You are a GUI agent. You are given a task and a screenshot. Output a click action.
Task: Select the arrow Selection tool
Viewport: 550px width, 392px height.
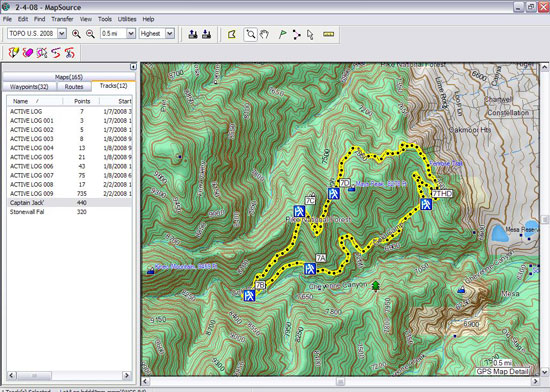click(x=310, y=34)
